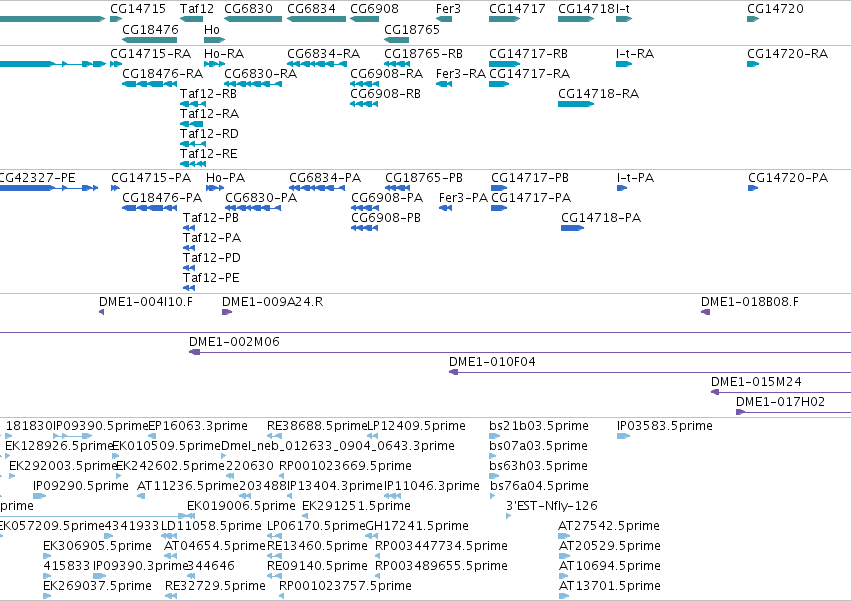Click BAC end DME1-018B08.F
Image resolution: width=851 pixels, height=601 pixels.
(750, 302)
